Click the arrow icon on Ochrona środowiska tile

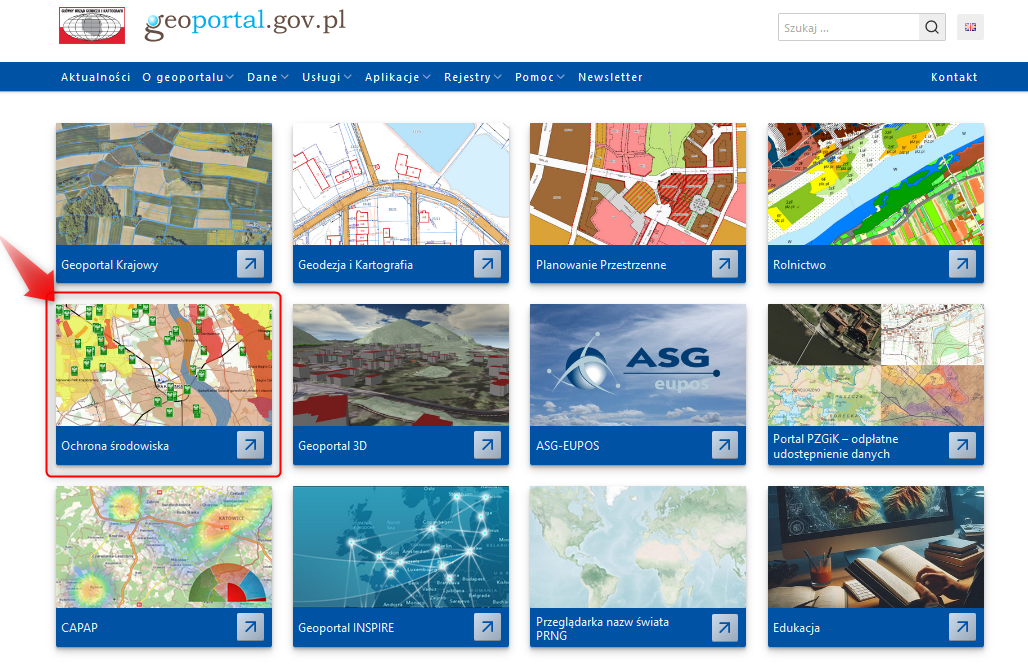[250, 445]
